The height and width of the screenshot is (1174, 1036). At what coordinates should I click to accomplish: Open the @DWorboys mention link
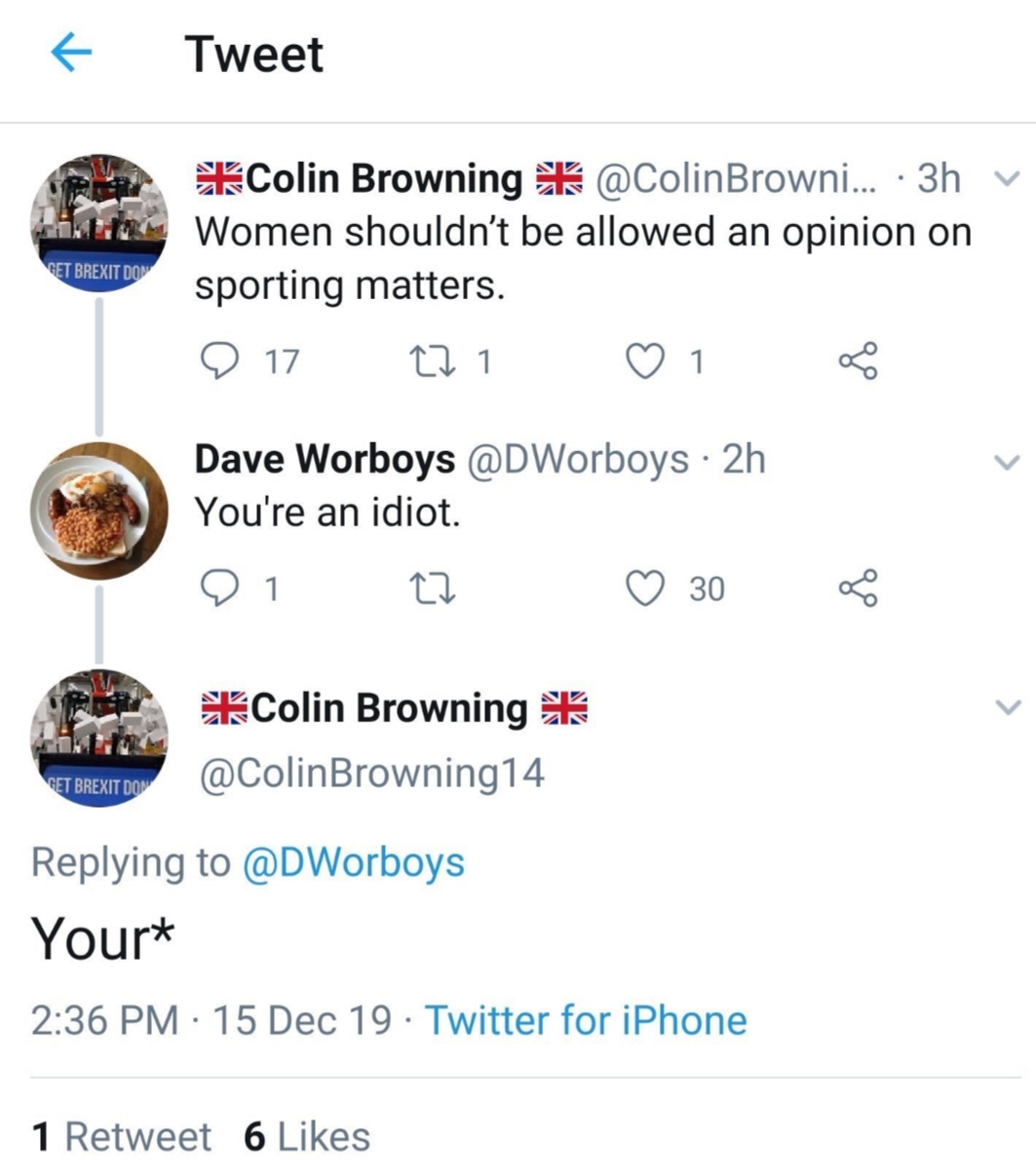(x=352, y=862)
